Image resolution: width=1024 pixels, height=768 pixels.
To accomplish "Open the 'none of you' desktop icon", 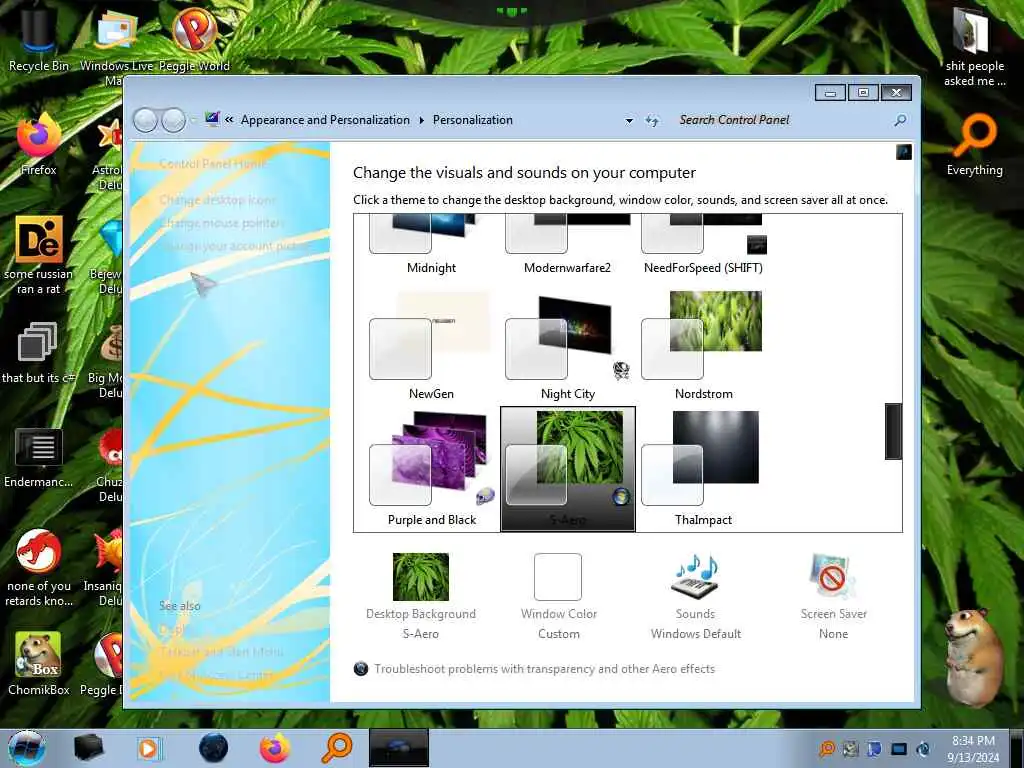I will tap(39, 567).
